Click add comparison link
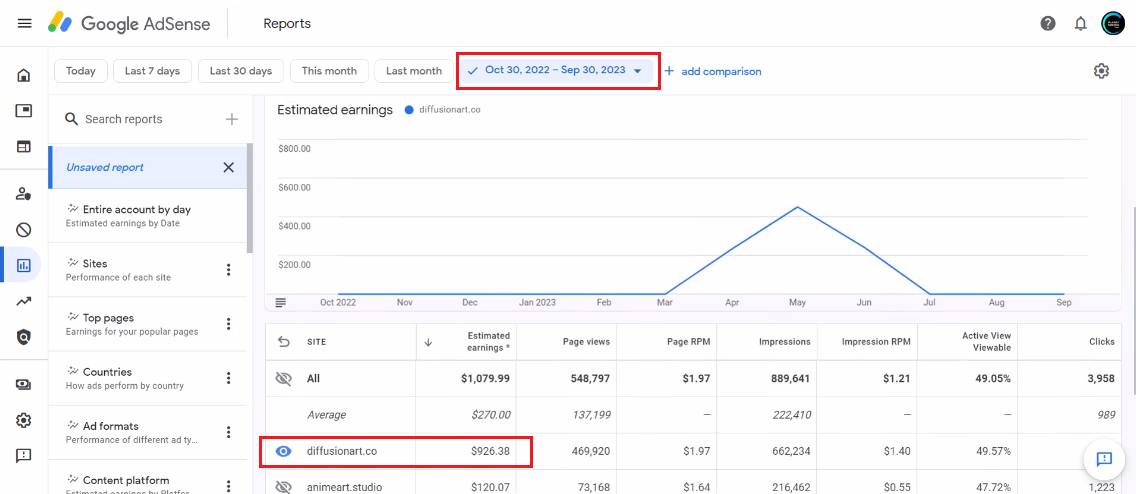 click(x=713, y=71)
